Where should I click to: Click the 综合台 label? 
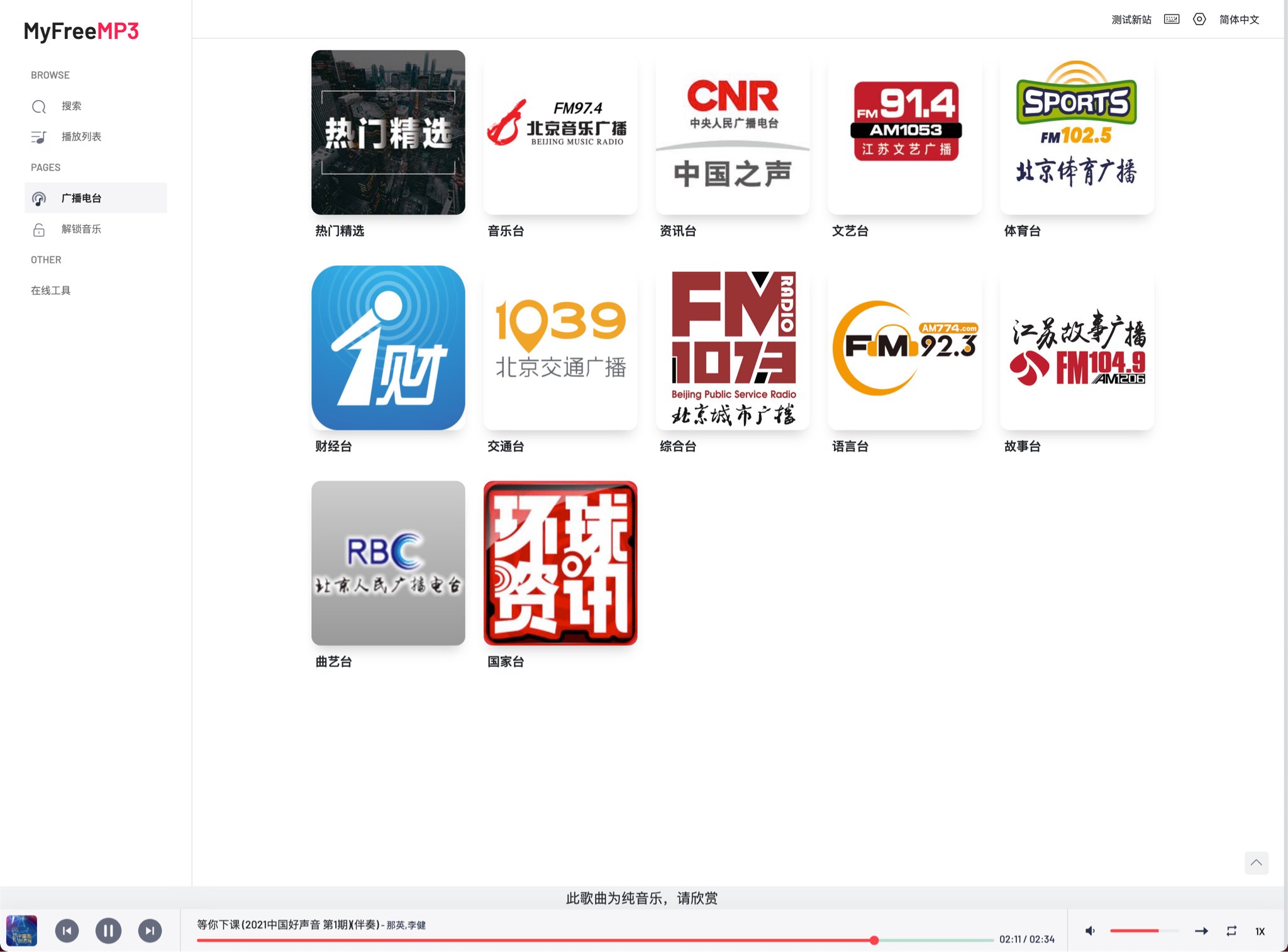pos(678,446)
